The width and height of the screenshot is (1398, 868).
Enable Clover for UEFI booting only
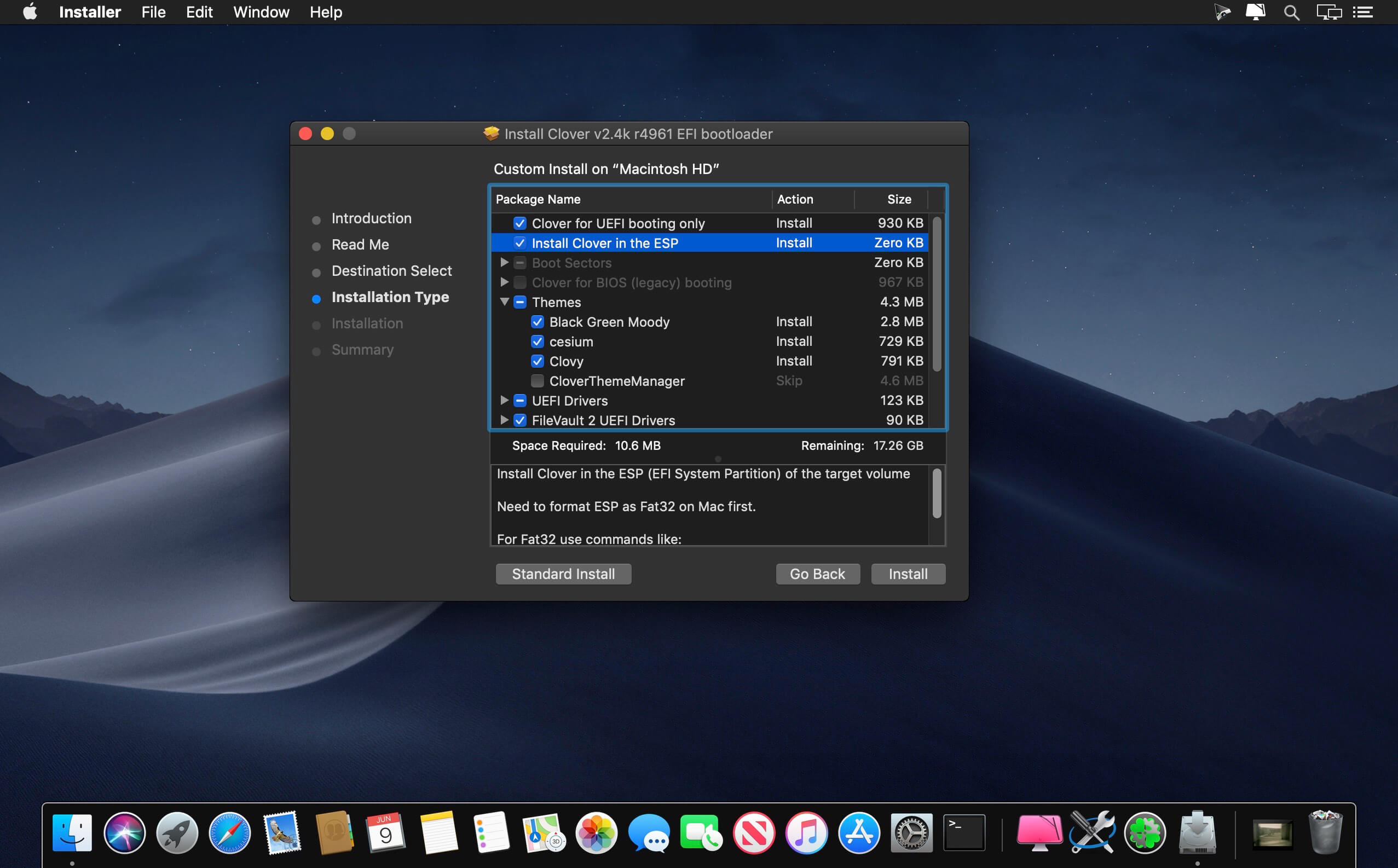point(521,223)
